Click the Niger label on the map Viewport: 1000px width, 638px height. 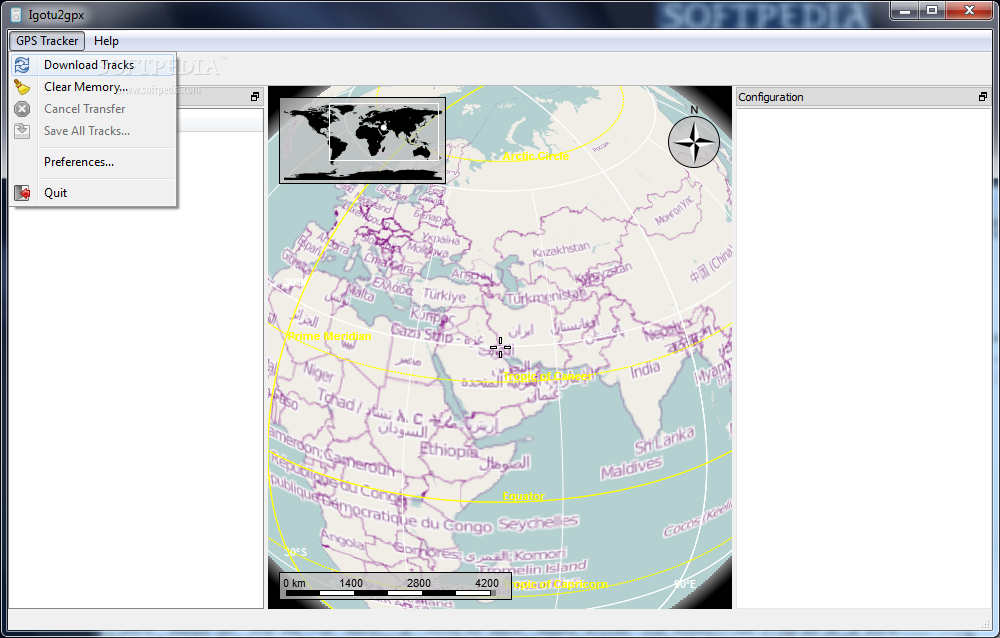(318, 371)
